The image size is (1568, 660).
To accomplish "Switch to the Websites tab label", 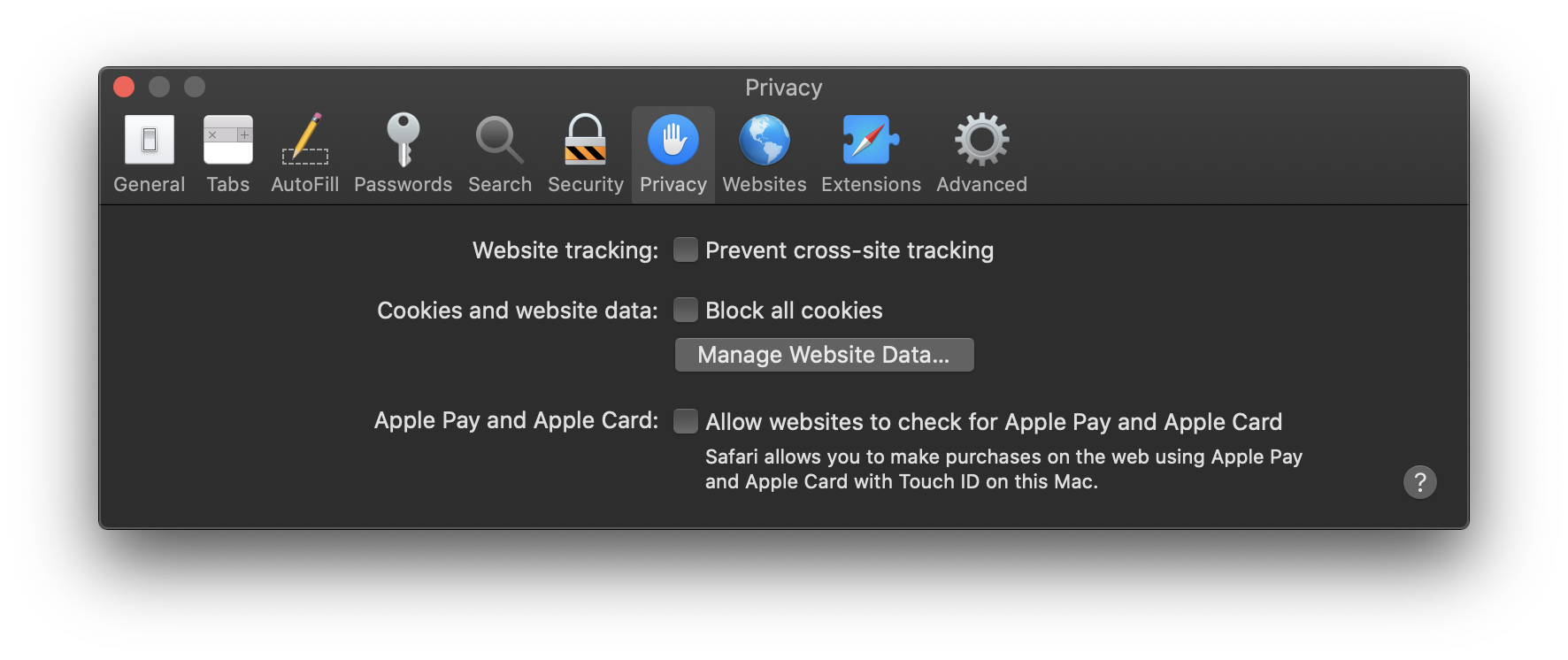I will (765, 184).
